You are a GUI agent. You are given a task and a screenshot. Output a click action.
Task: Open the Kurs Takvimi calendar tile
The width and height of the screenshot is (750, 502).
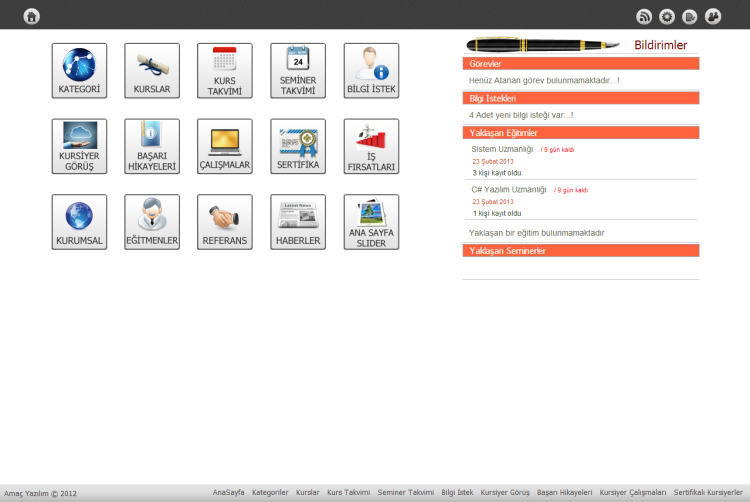point(225,71)
